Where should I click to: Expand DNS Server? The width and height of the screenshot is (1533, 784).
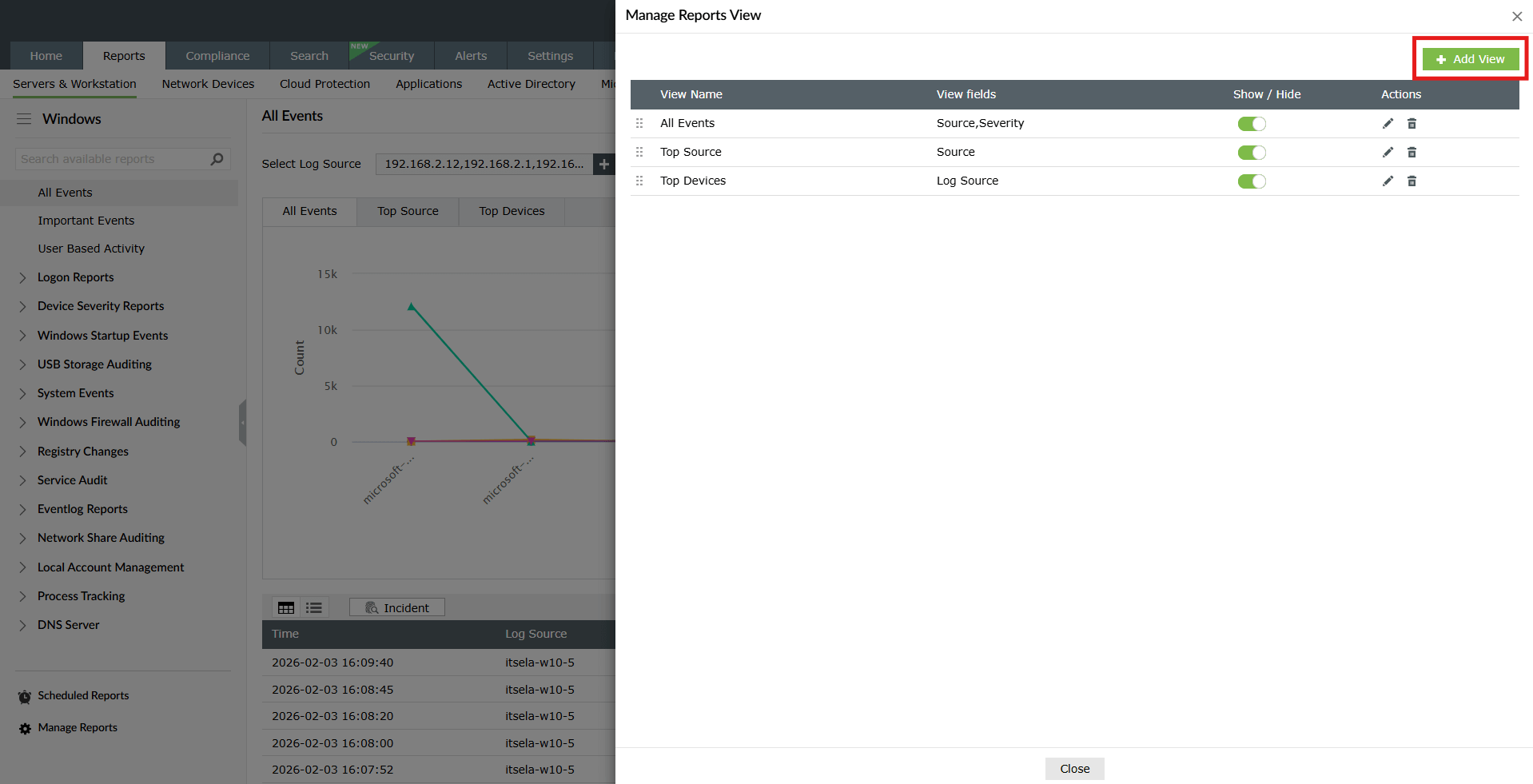coord(22,625)
